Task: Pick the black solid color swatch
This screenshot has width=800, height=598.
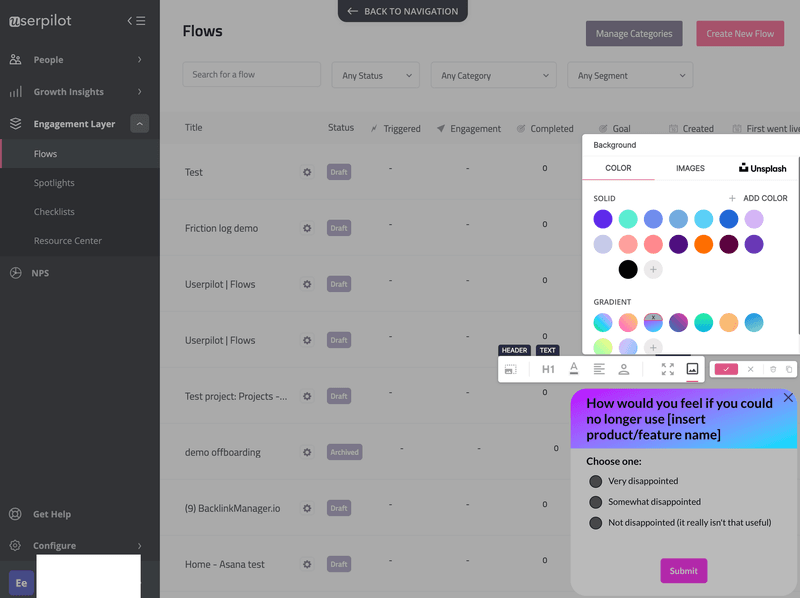Action: coord(628,267)
